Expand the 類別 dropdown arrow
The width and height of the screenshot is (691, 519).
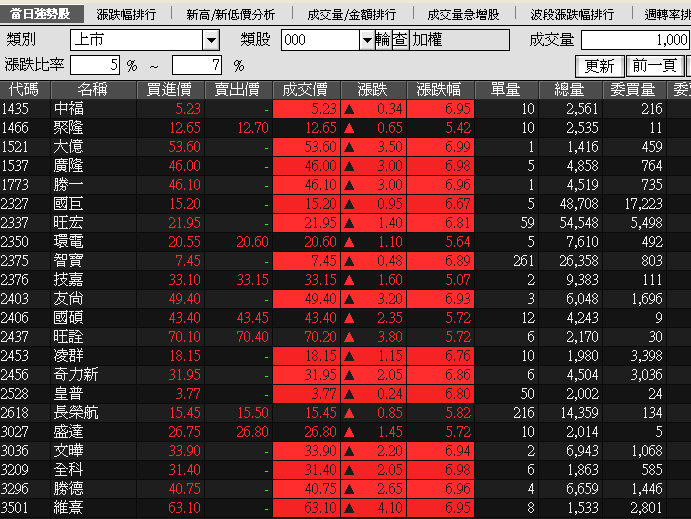[211, 40]
